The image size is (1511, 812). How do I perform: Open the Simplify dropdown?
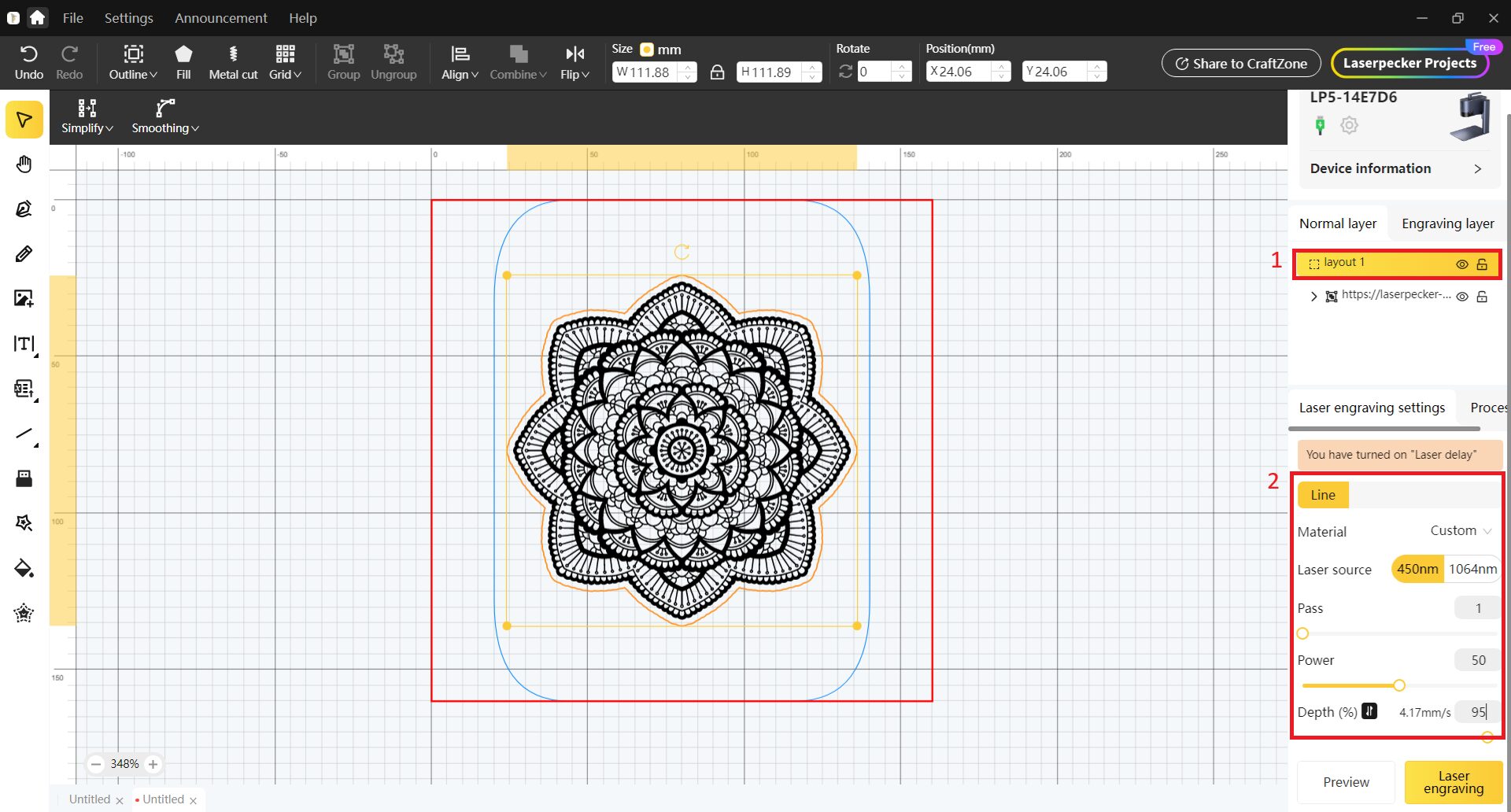pyautogui.click(x=87, y=116)
